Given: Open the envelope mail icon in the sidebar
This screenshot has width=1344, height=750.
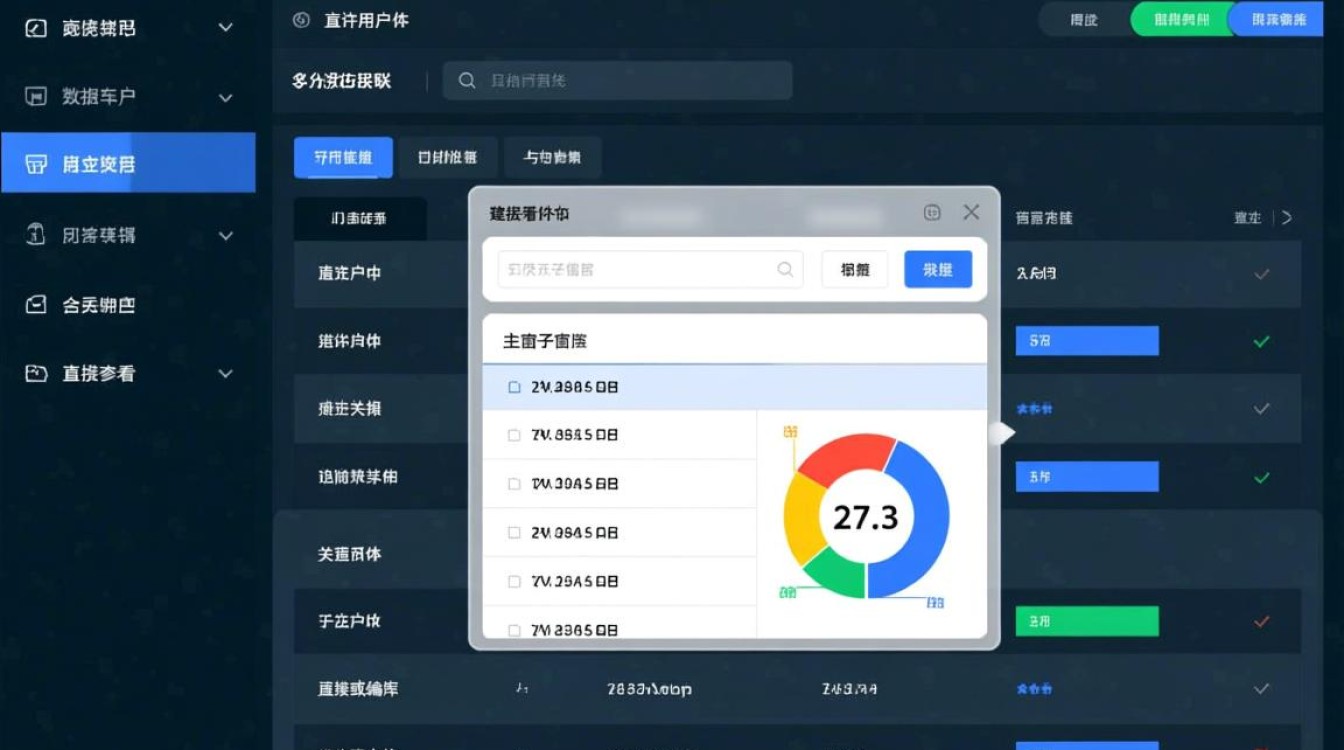Looking at the screenshot, I should tap(35, 305).
